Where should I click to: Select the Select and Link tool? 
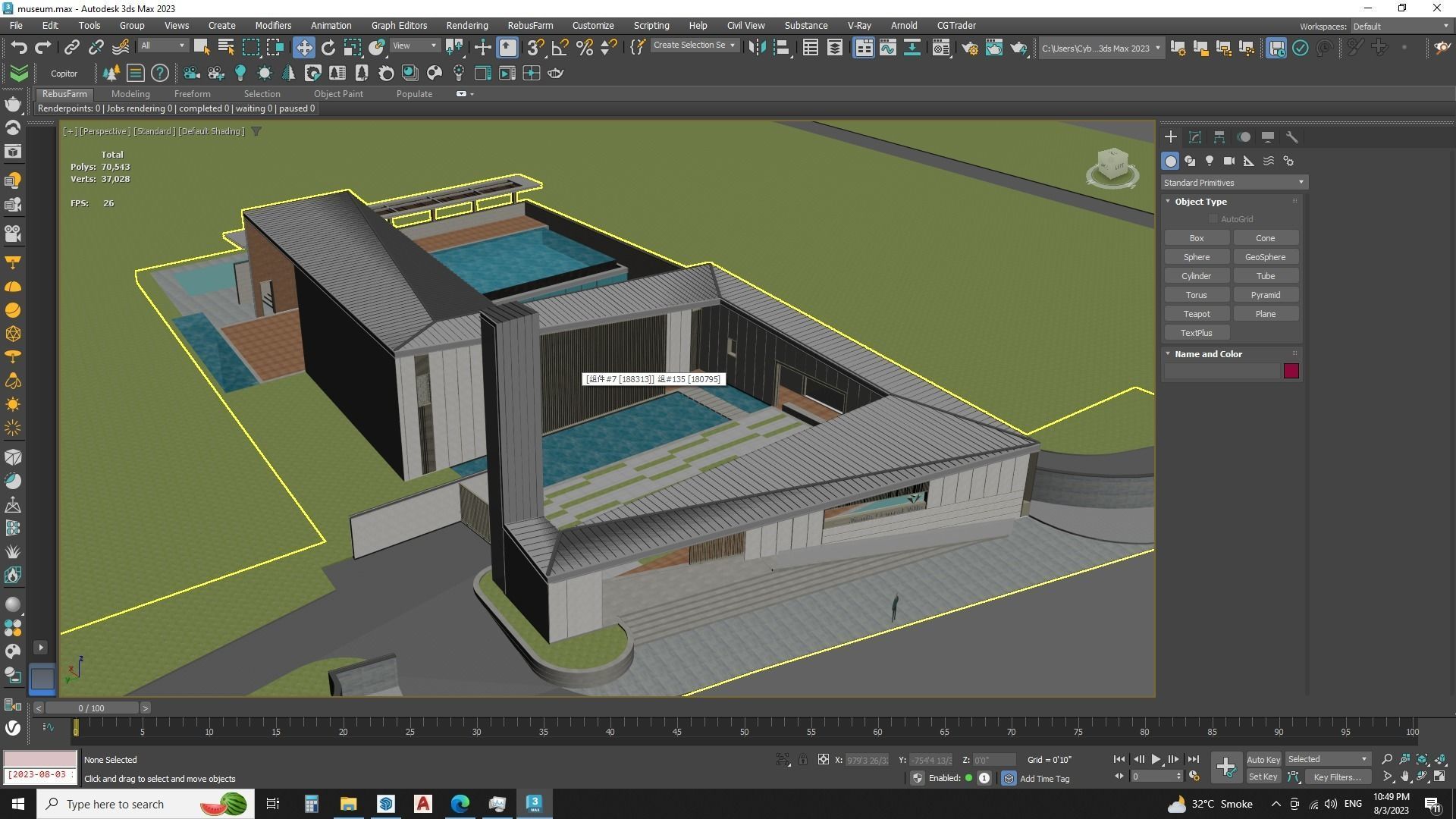coord(71,48)
